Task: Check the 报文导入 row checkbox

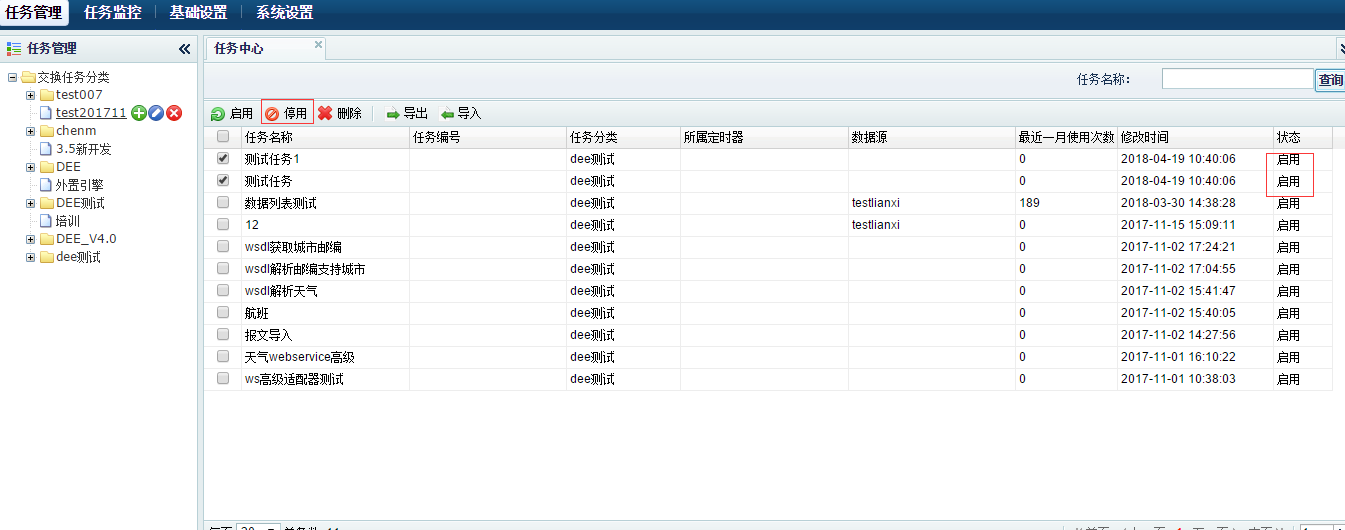Action: point(223,334)
